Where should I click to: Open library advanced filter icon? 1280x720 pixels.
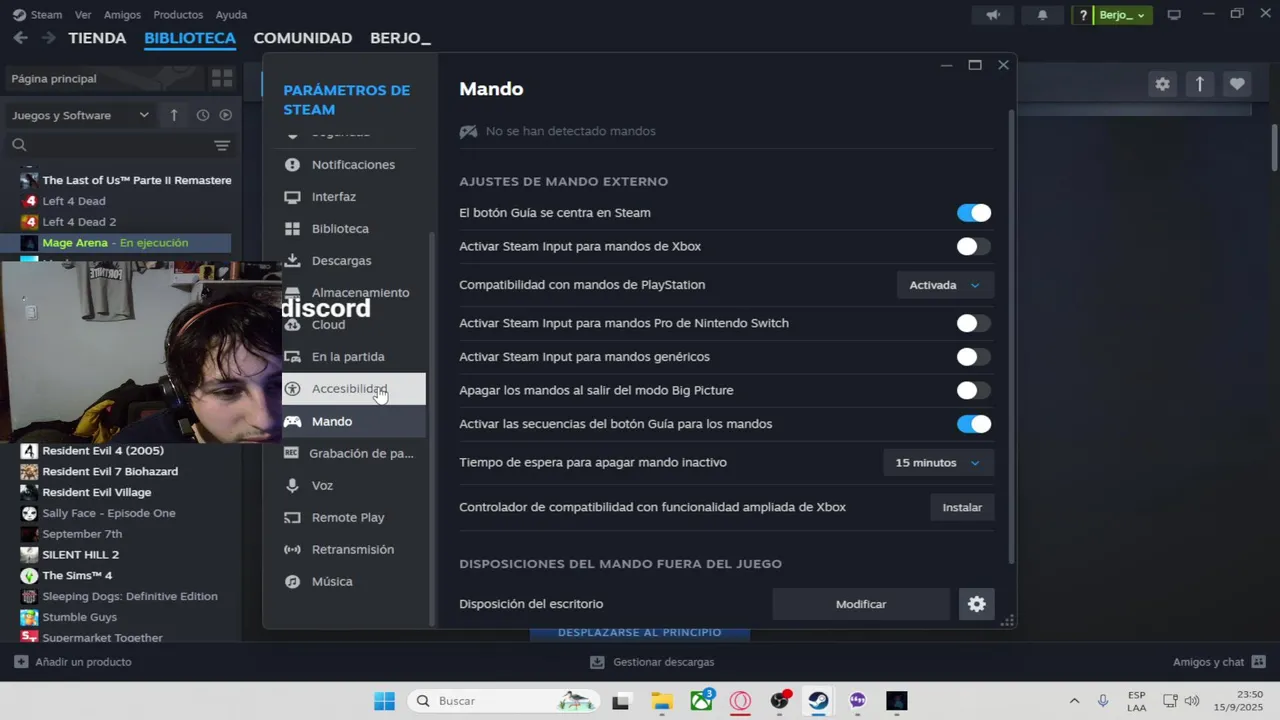point(222,145)
